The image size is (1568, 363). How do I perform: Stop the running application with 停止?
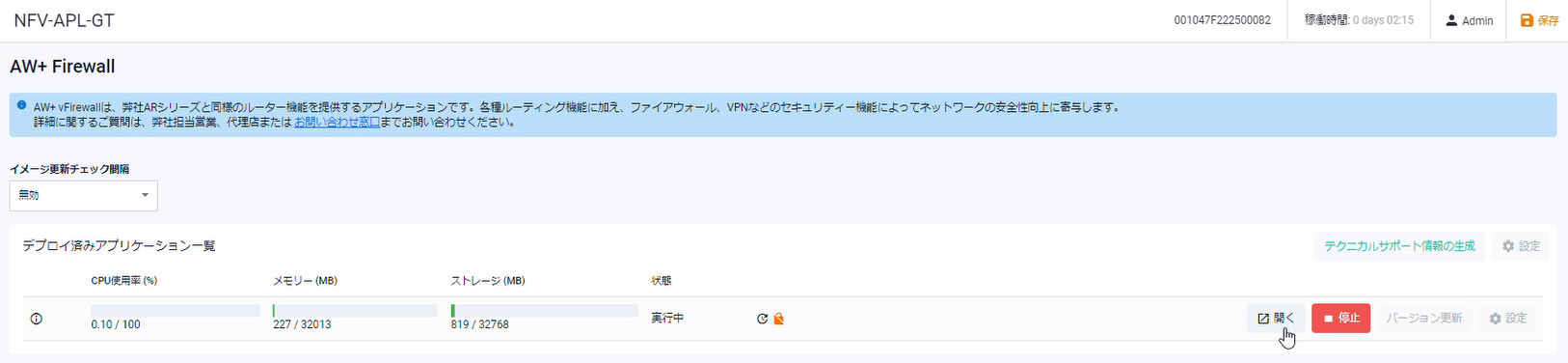click(x=1340, y=318)
